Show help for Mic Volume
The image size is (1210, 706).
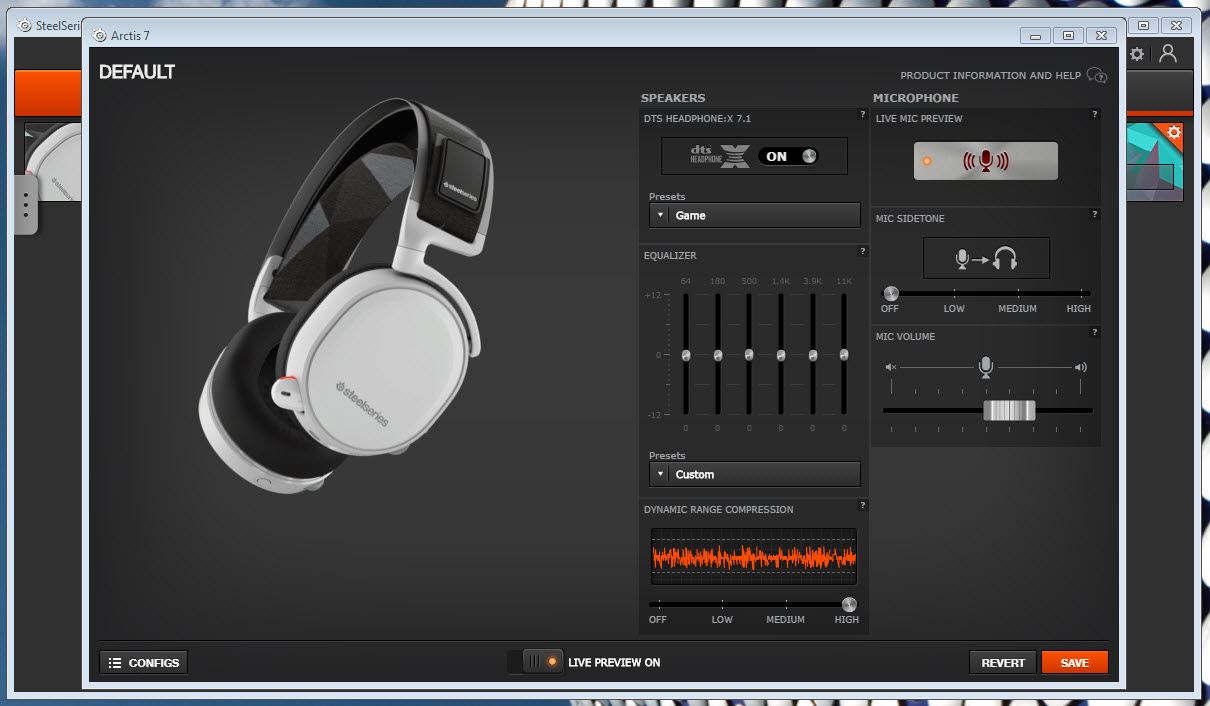click(1095, 332)
